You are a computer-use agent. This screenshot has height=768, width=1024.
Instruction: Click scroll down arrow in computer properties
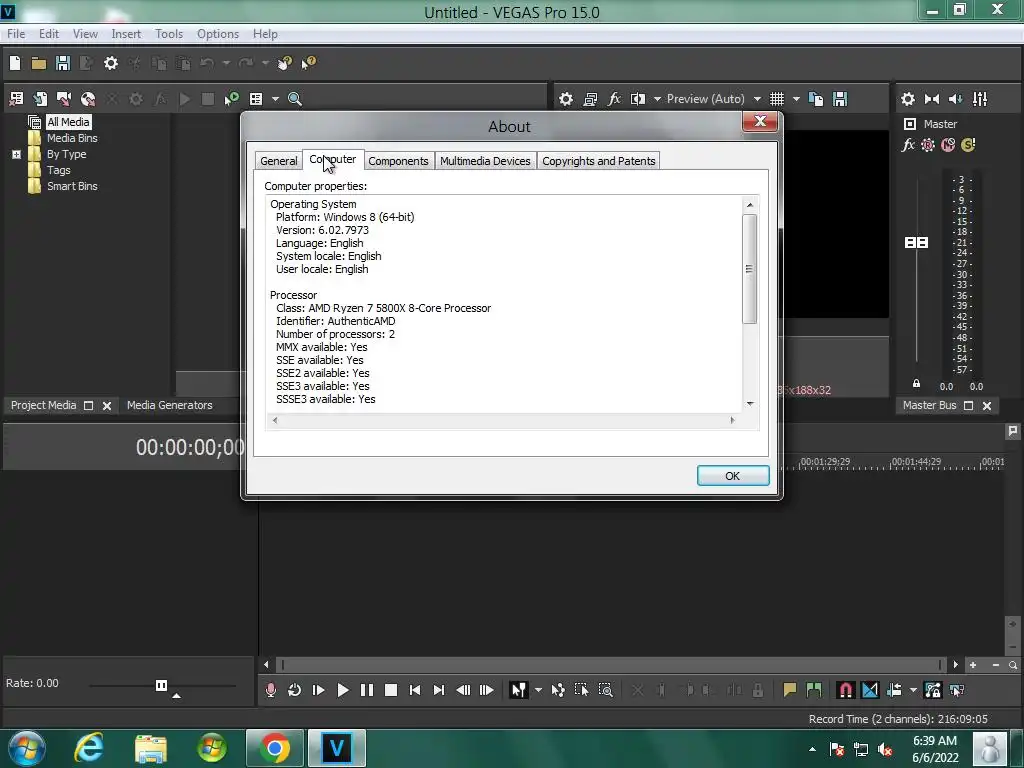750,404
